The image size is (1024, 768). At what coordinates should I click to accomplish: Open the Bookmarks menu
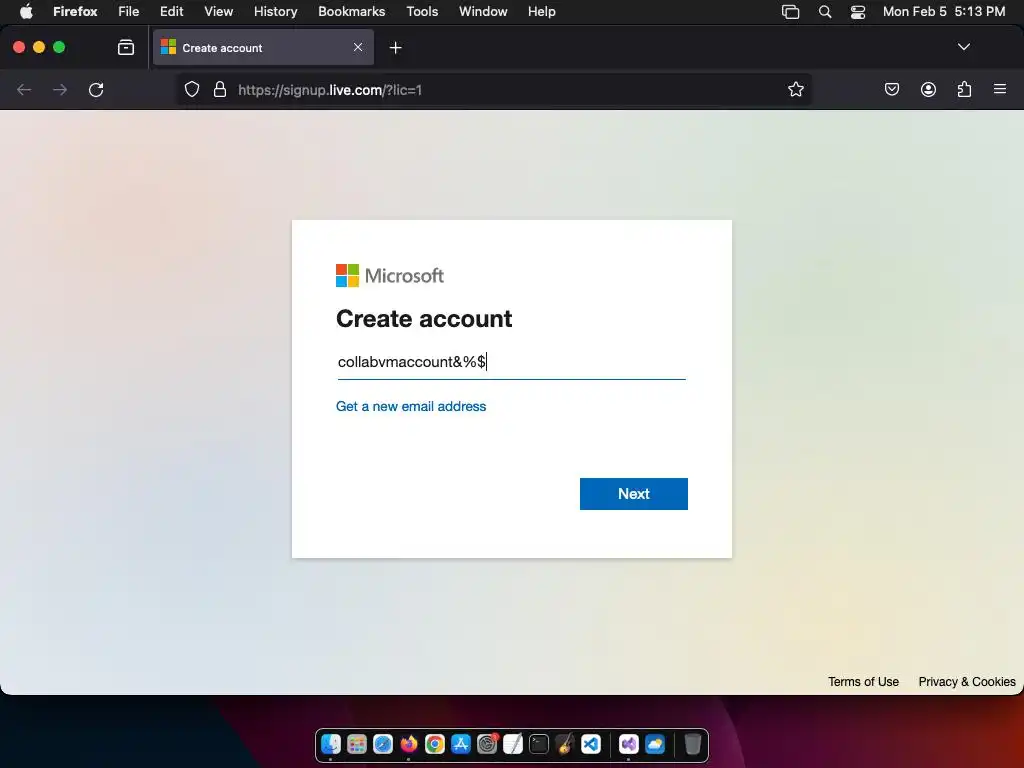point(351,11)
